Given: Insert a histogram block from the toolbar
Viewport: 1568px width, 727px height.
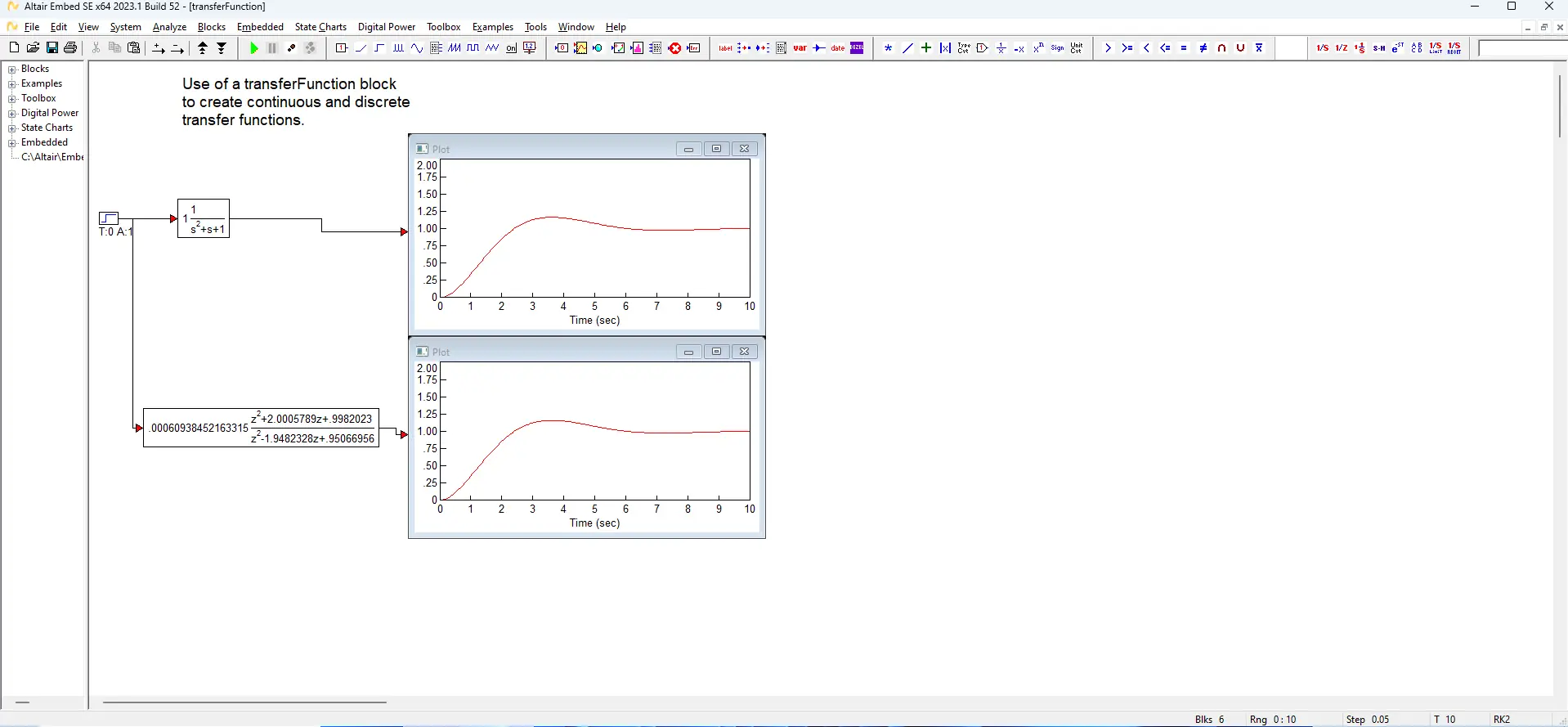Looking at the screenshot, I should [x=637, y=48].
